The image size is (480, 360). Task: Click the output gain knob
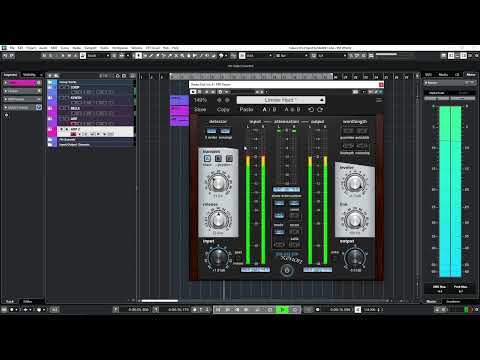click(354, 257)
